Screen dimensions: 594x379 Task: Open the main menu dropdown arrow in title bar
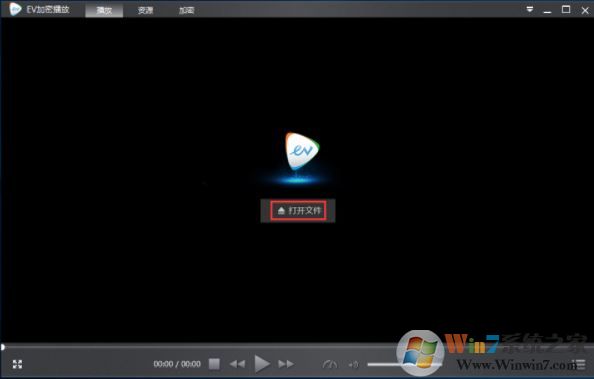click(530, 9)
